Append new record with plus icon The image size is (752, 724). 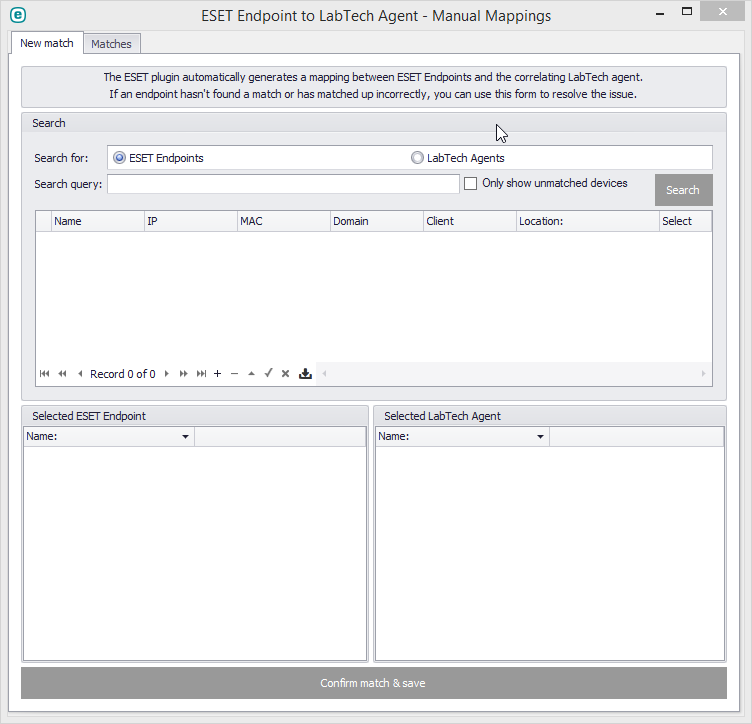coord(217,374)
